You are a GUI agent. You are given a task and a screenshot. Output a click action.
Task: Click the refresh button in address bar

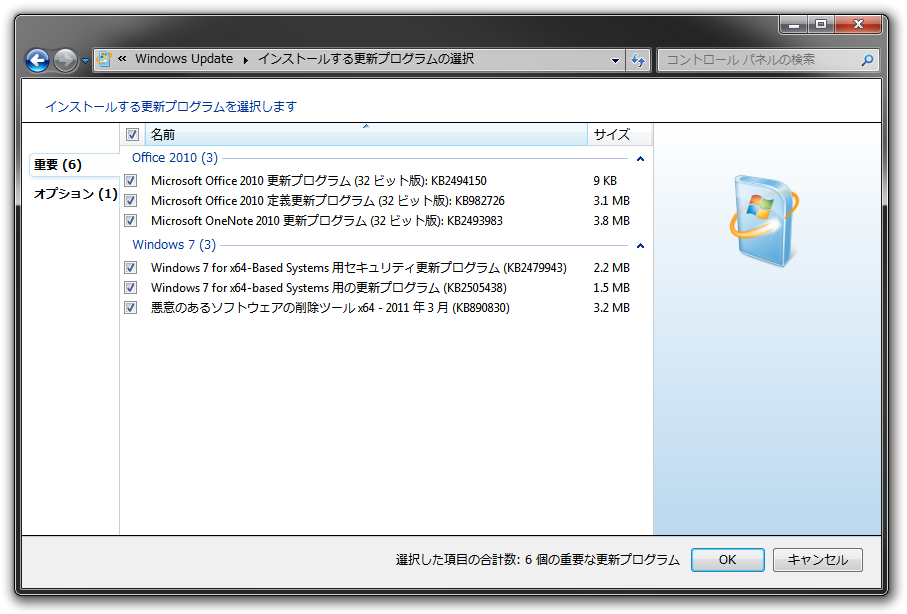(638, 60)
